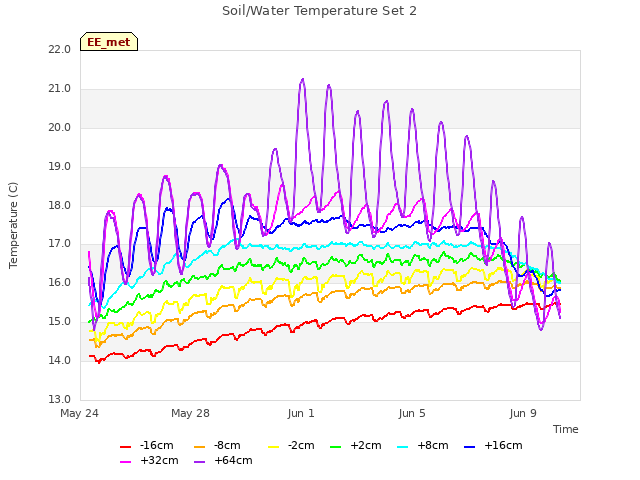Click the Jun 9 x-axis tick label
Image resolution: width=640 pixels, height=480 pixels.
(x=523, y=413)
